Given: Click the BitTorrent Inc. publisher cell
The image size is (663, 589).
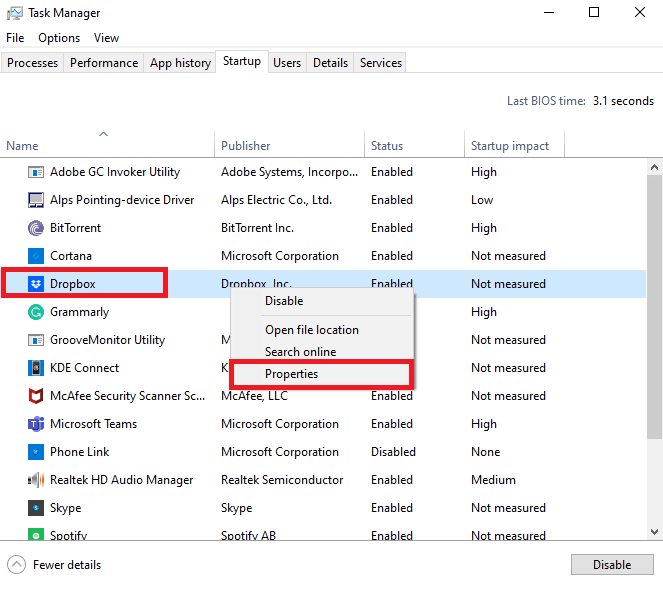Looking at the screenshot, I should tap(258, 228).
